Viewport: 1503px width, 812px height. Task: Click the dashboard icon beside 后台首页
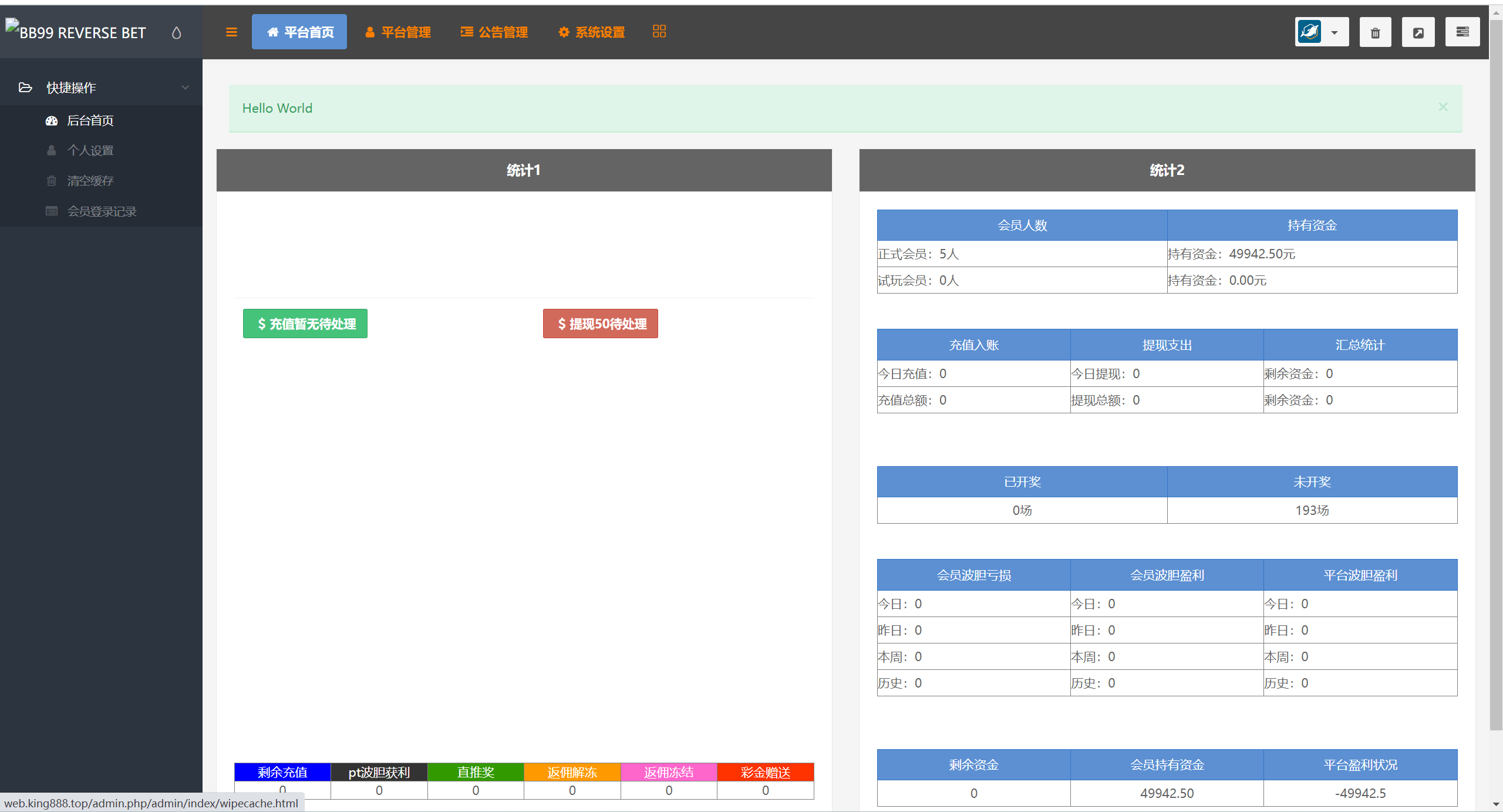coord(52,120)
